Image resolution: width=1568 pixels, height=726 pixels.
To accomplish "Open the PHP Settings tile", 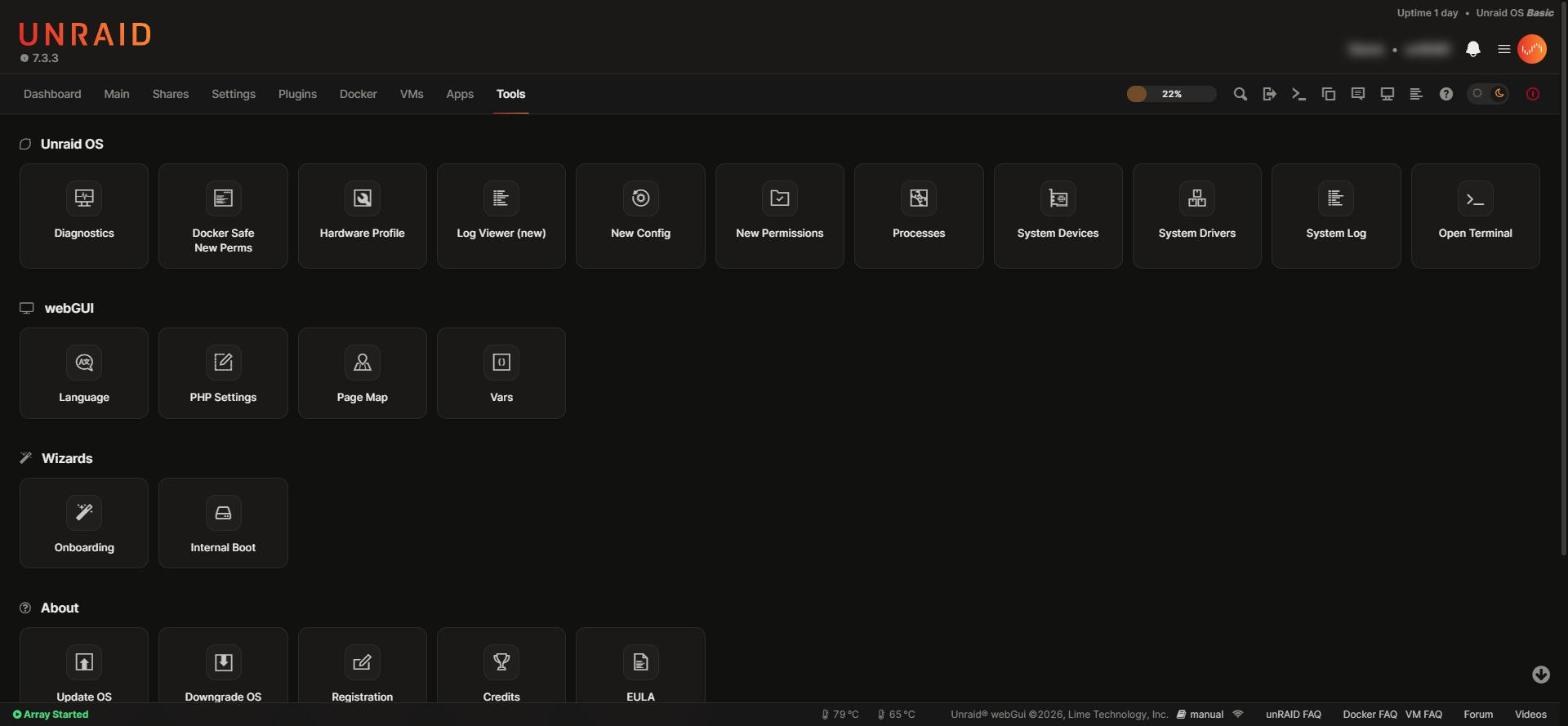I will tap(223, 373).
